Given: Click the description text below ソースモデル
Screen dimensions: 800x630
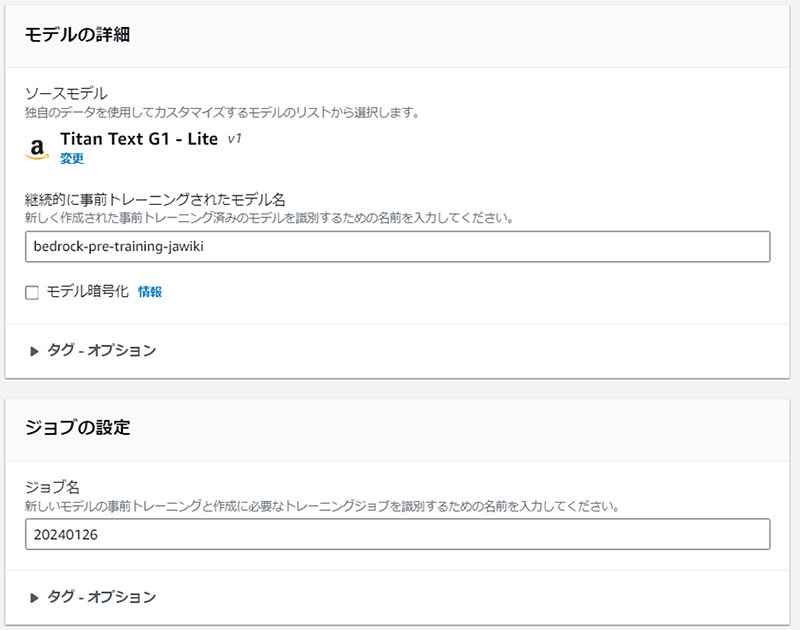Looking at the screenshot, I should 221,112.
